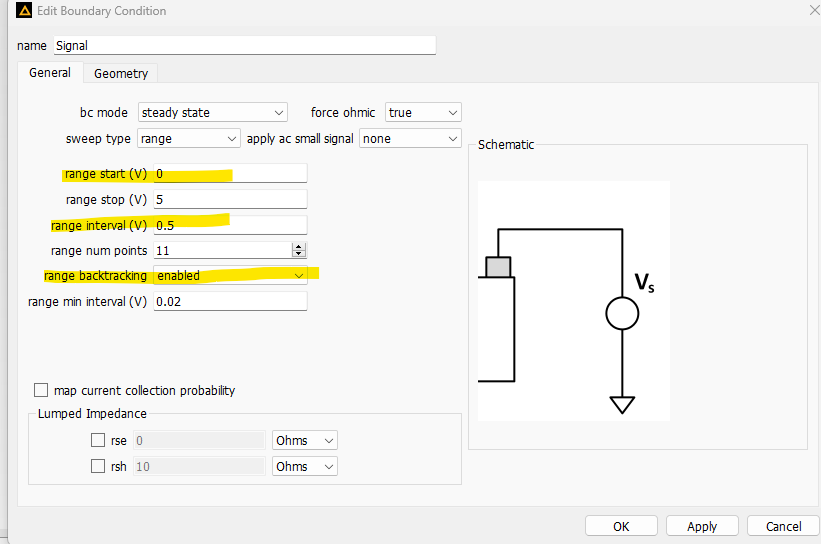Open the rse units Ohms dropdown
The image size is (821, 544).
304,440
